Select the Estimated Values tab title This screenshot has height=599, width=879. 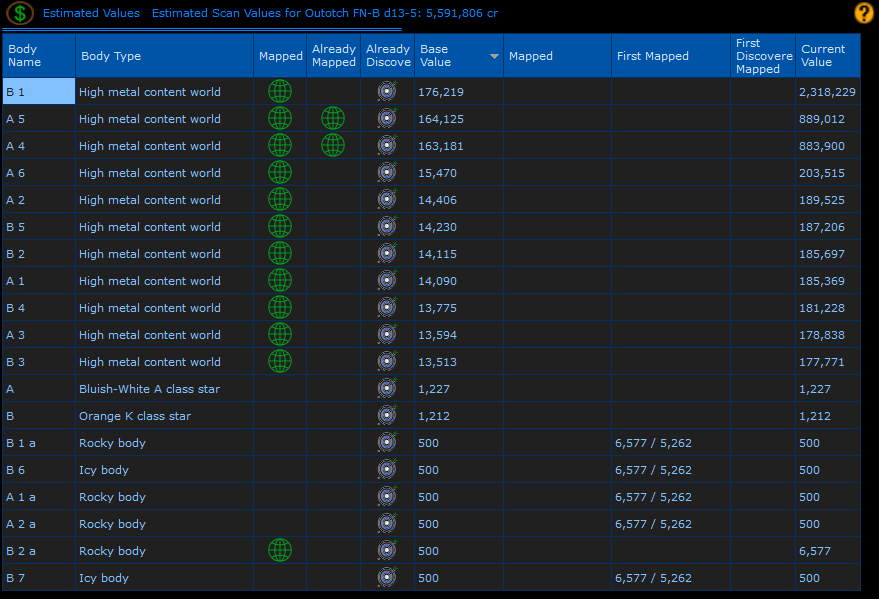tap(91, 13)
